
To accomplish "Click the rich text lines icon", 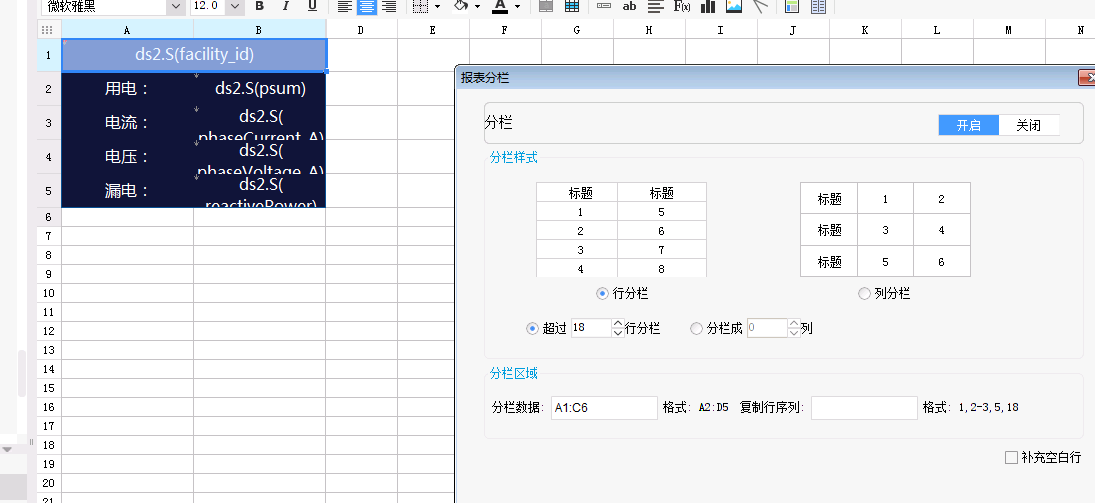I will pyautogui.click(x=655, y=6).
